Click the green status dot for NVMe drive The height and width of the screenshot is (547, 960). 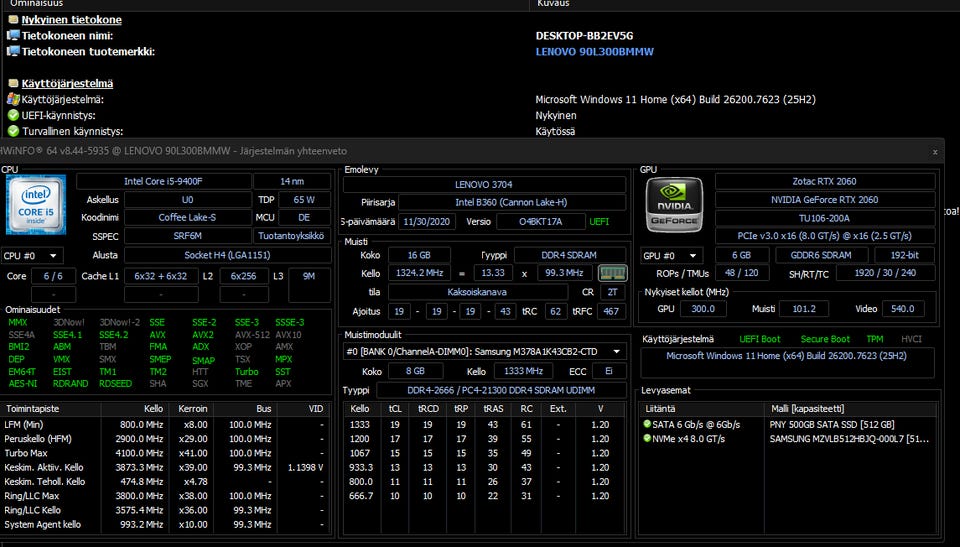coord(647,439)
